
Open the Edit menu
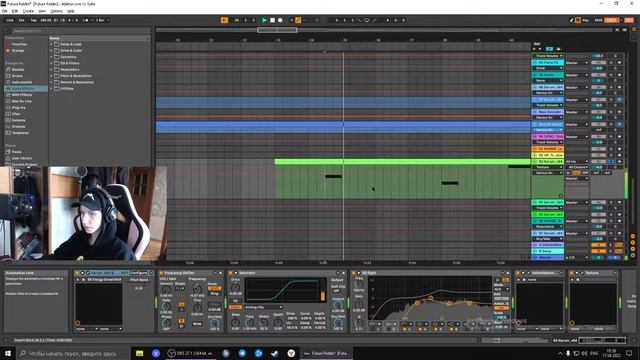click(x=15, y=11)
